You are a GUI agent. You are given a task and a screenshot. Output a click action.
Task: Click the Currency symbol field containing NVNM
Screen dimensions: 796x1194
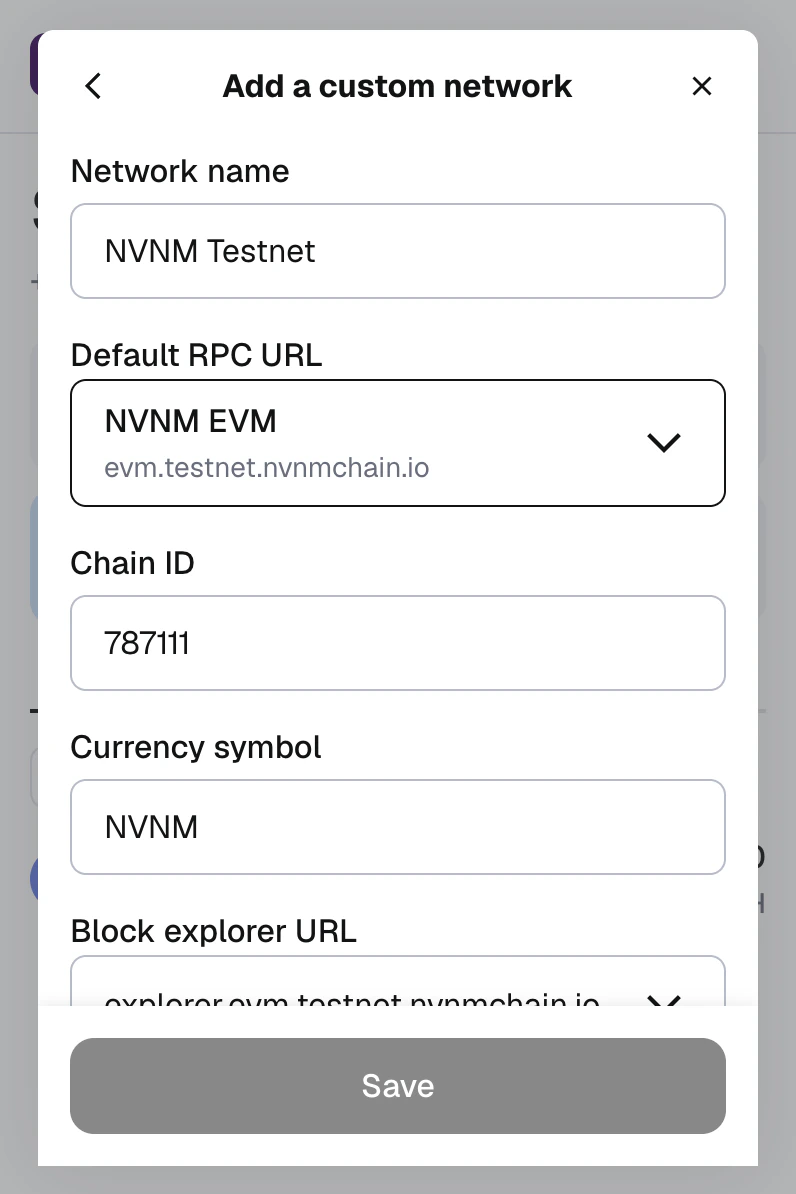pos(397,827)
